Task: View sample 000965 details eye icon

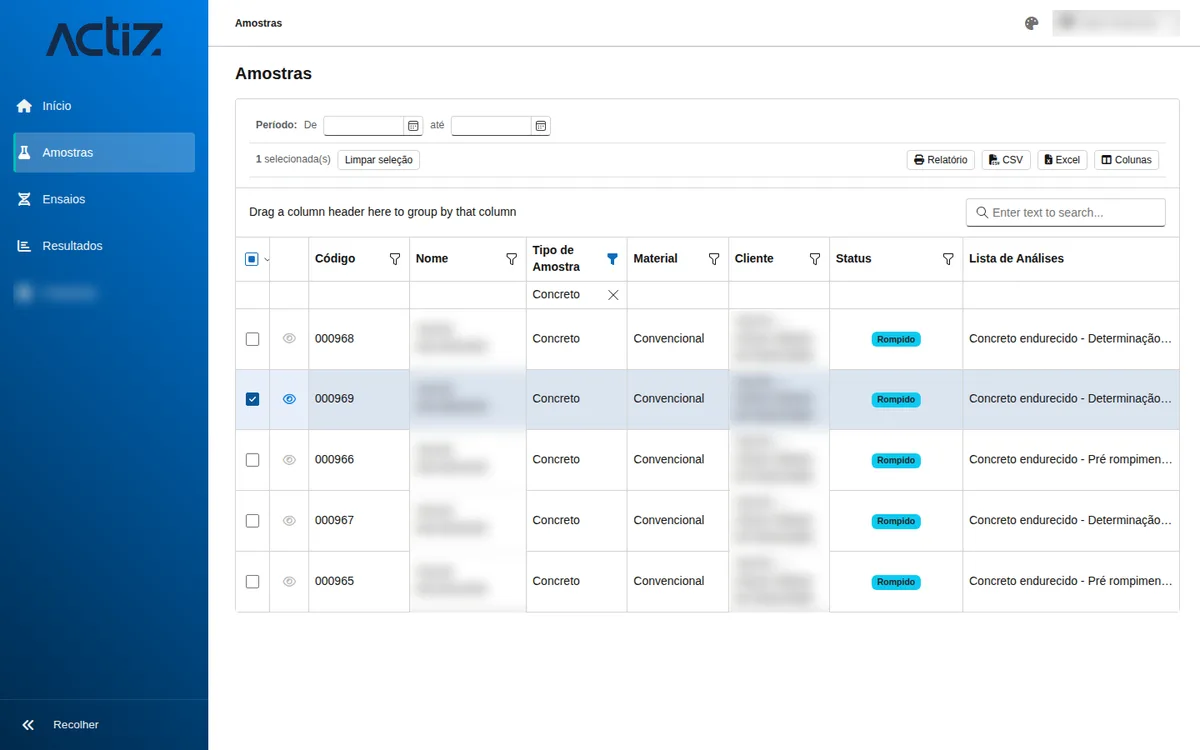Action: (289, 582)
